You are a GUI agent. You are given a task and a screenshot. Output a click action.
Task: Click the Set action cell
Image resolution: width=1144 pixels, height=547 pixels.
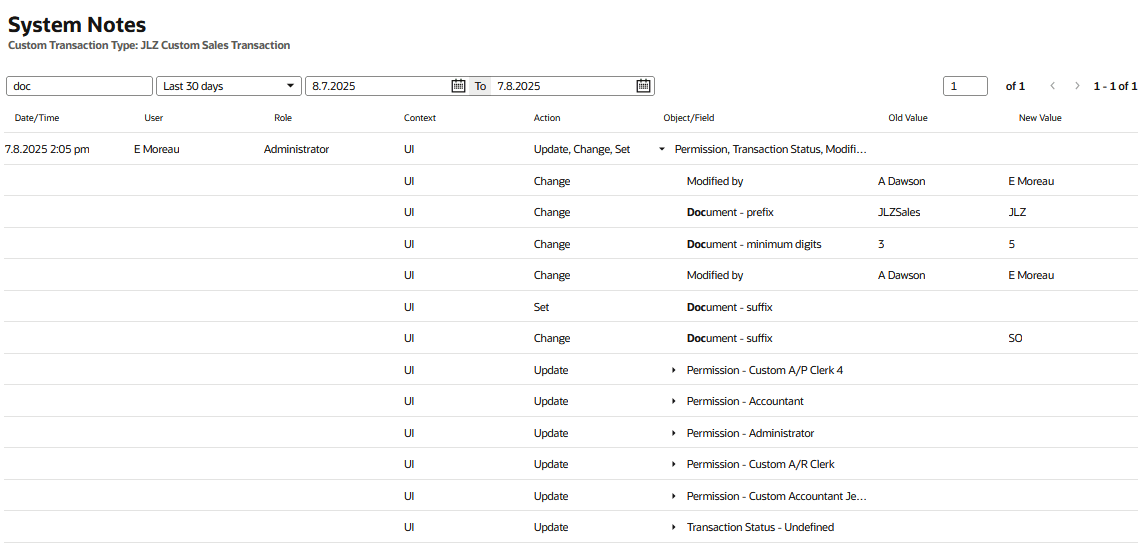point(541,307)
